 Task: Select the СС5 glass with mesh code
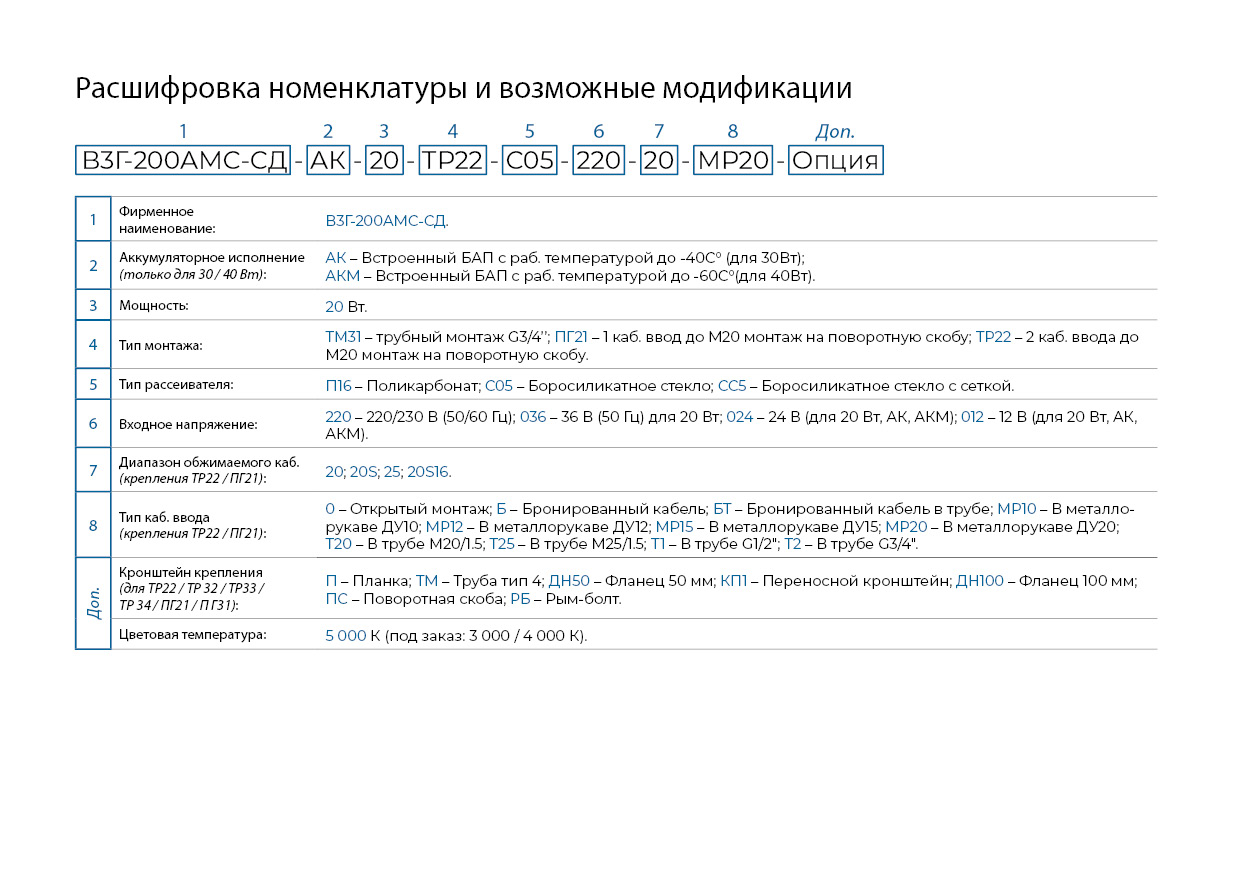(x=732, y=385)
